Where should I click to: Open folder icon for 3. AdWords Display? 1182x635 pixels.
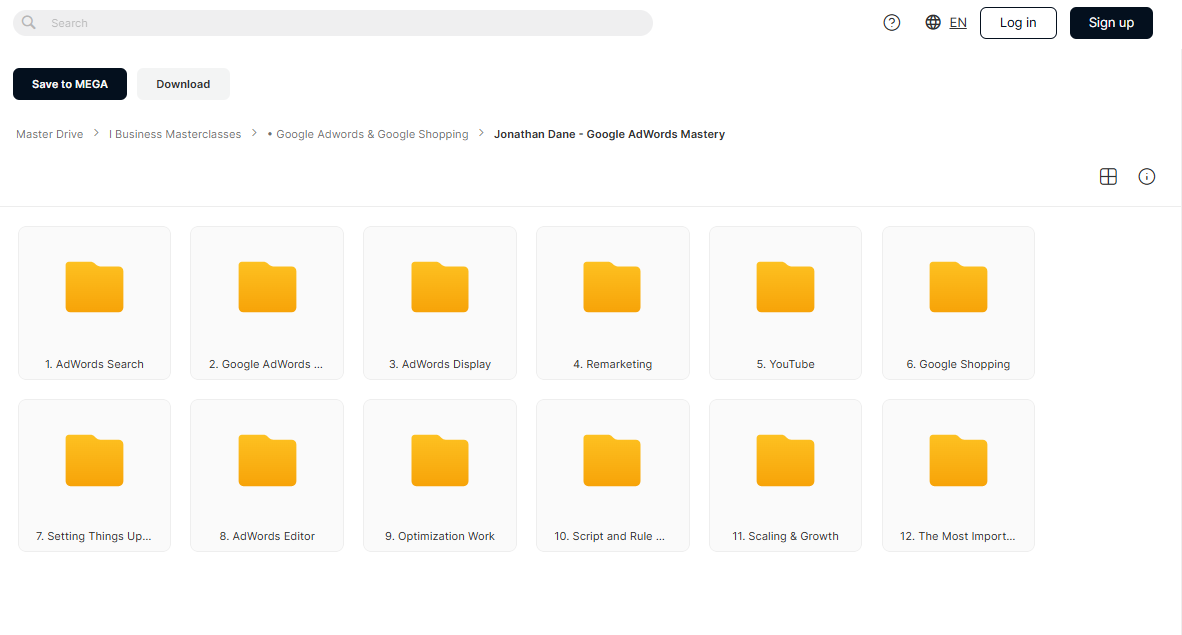[x=439, y=287]
